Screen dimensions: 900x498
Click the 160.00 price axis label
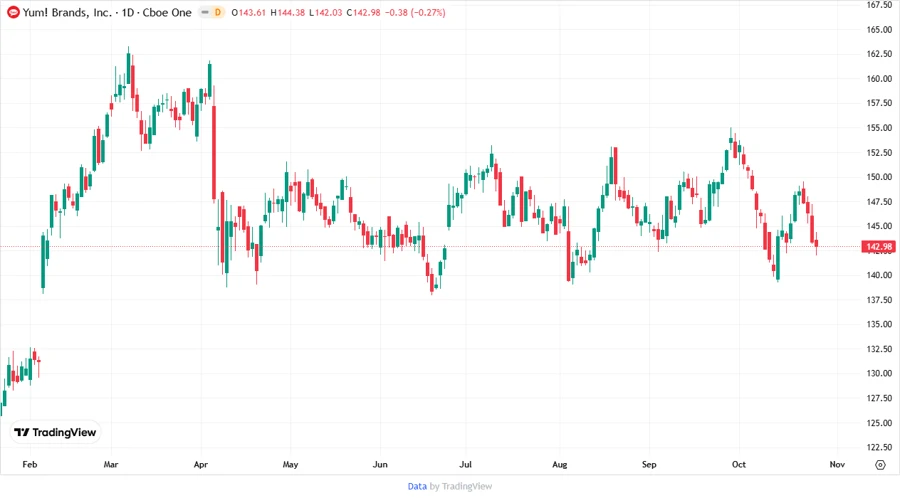[x=879, y=79]
